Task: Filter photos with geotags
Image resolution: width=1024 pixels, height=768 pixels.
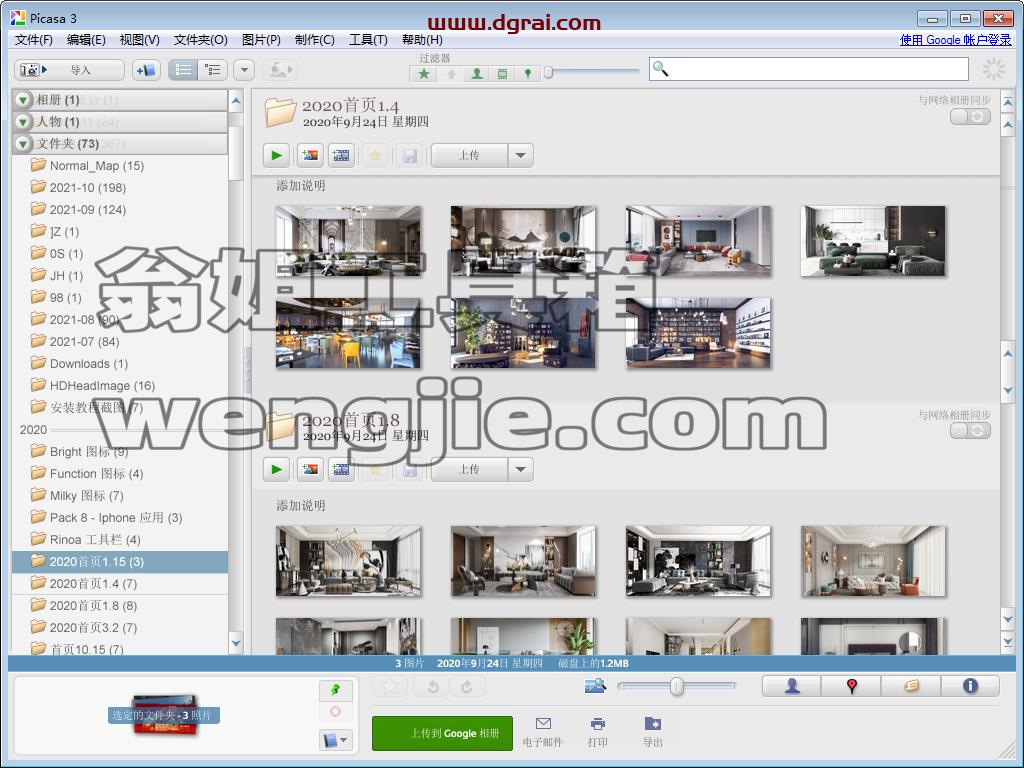Action: tap(528, 74)
